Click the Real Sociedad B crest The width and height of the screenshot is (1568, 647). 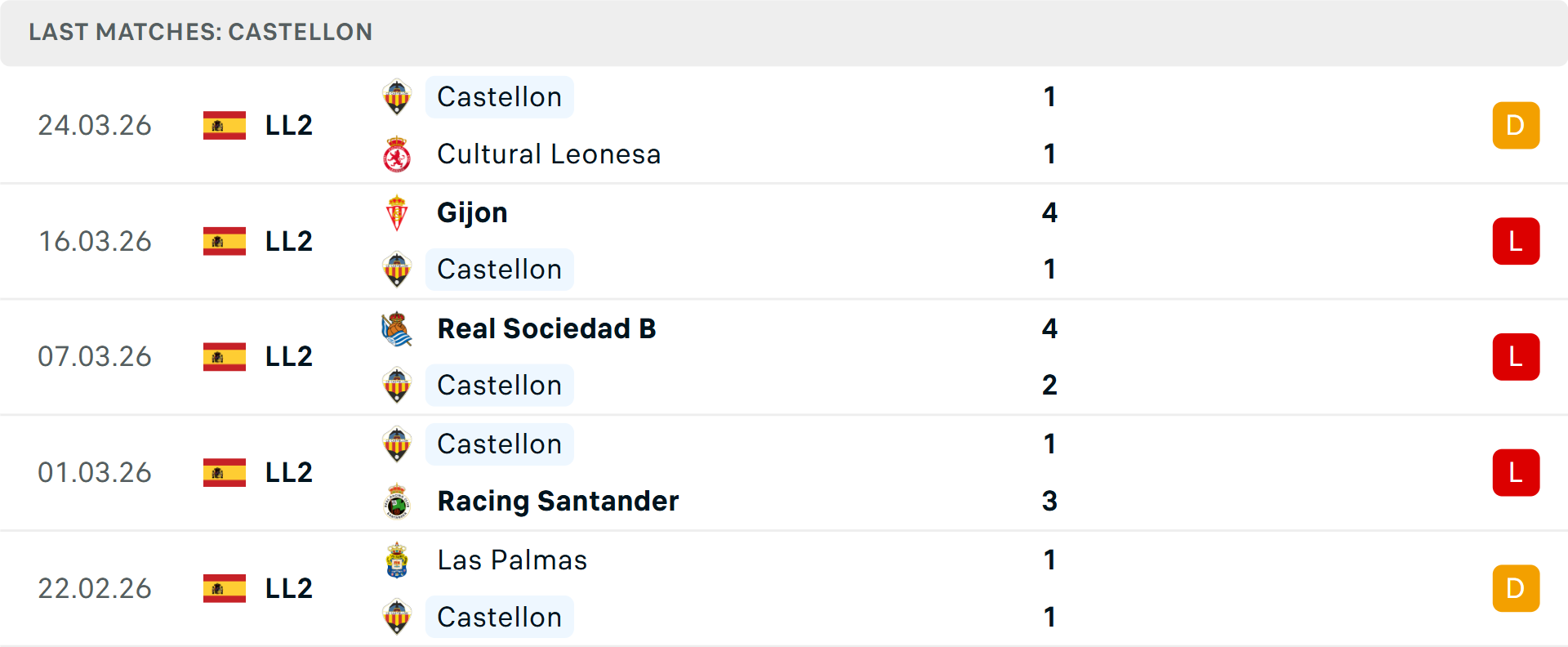point(397,329)
